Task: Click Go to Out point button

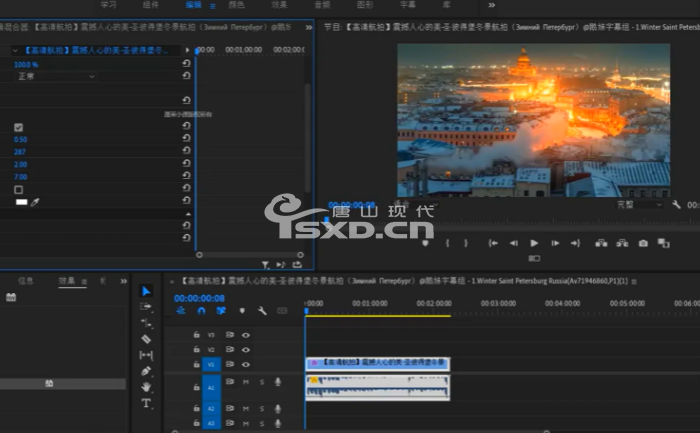Action: (575, 243)
